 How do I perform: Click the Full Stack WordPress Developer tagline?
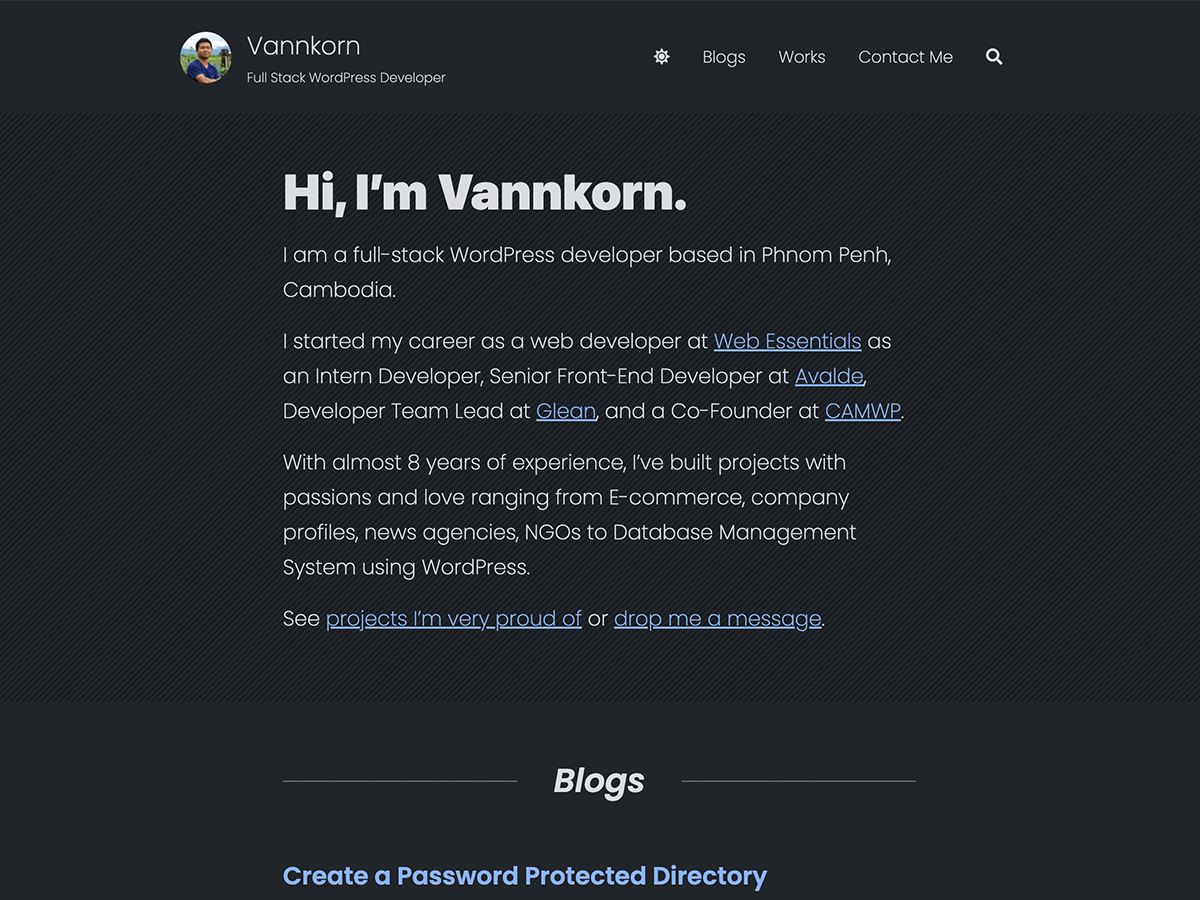pyautogui.click(x=346, y=78)
